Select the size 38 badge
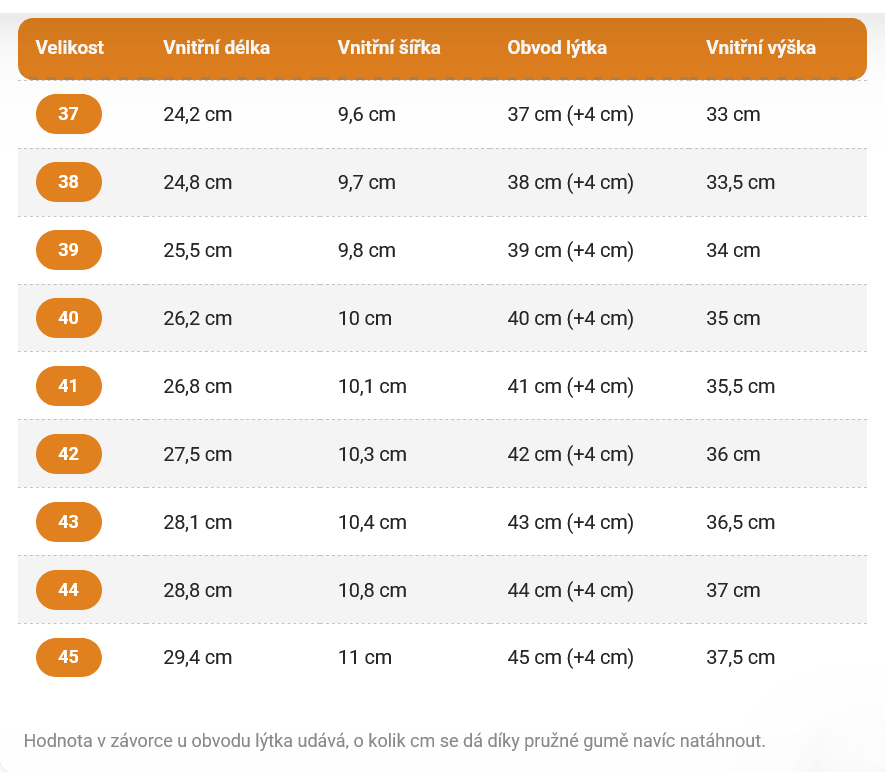 (69, 182)
